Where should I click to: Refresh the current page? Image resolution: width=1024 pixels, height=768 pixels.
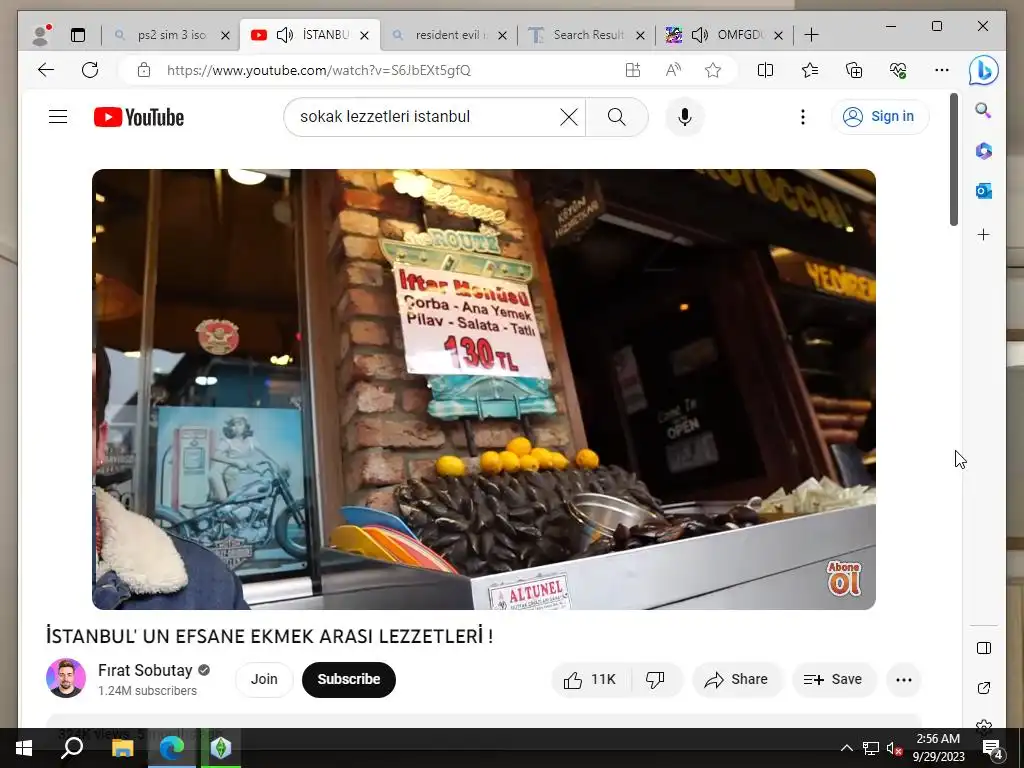coord(90,70)
